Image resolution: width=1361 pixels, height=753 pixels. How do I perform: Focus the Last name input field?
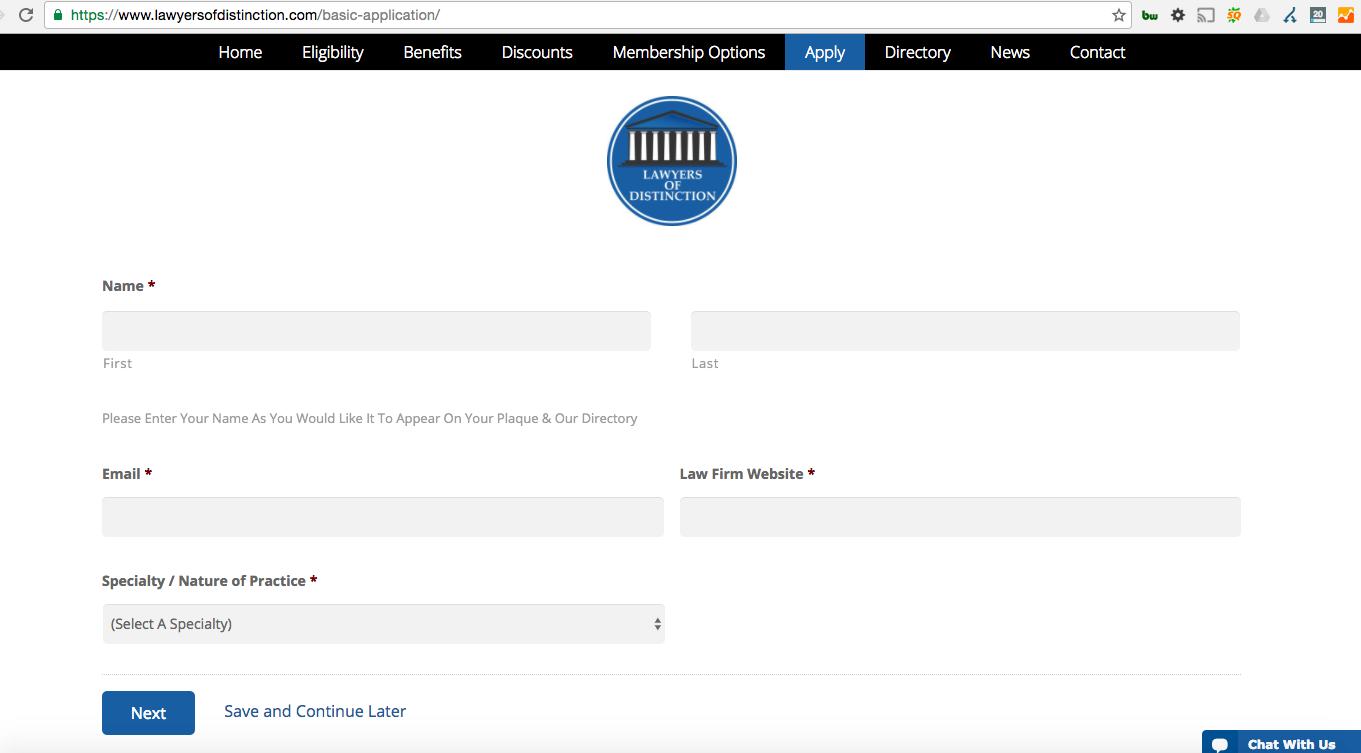[965, 331]
